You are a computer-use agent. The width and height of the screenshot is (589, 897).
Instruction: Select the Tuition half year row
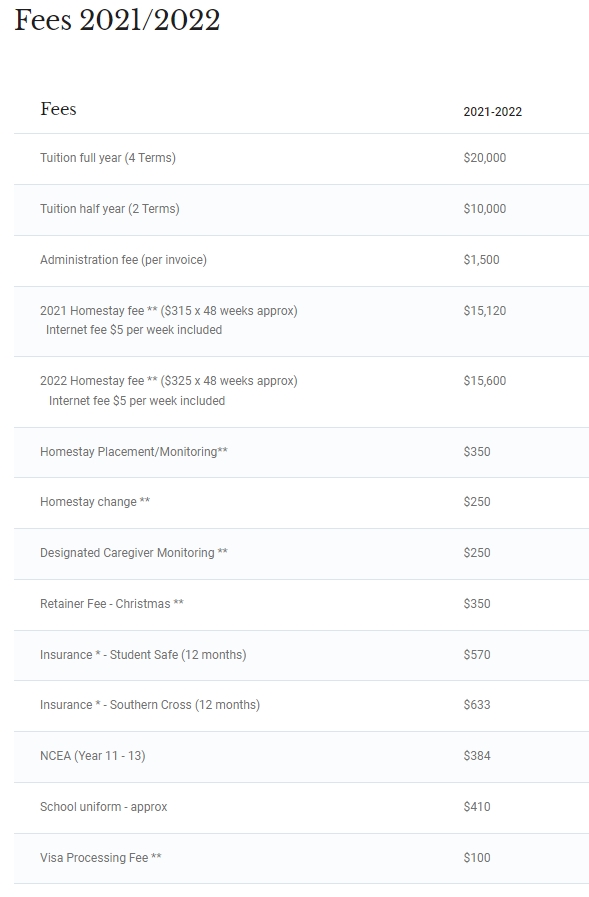pyautogui.click(x=301, y=209)
